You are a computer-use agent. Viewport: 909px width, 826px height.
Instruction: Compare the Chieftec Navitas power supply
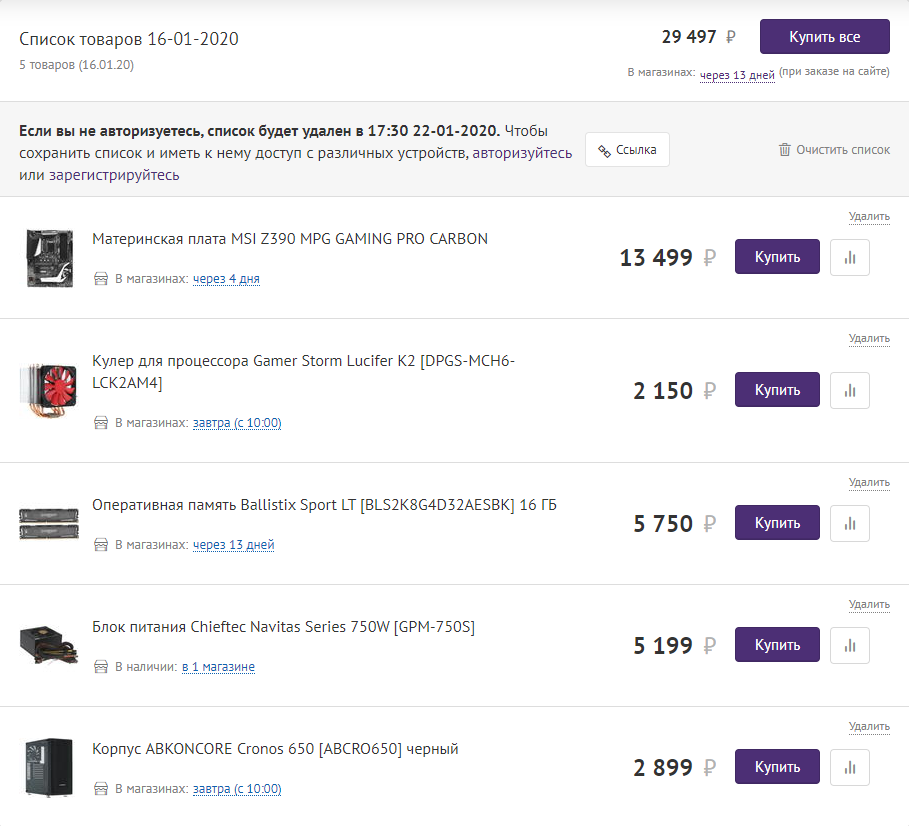[851, 645]
